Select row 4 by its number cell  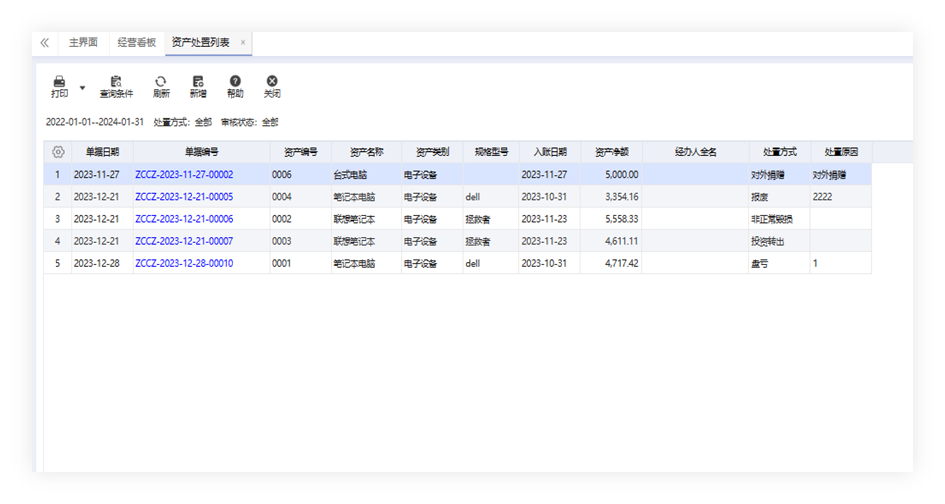58,241
